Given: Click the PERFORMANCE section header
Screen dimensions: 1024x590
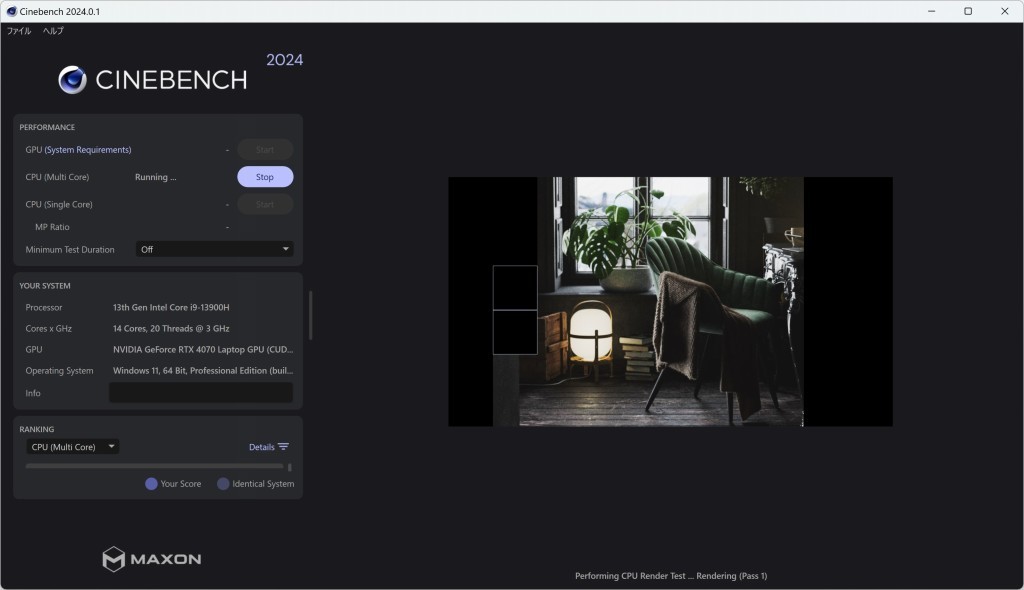Looking at the screenshot, I should point(47,127).
